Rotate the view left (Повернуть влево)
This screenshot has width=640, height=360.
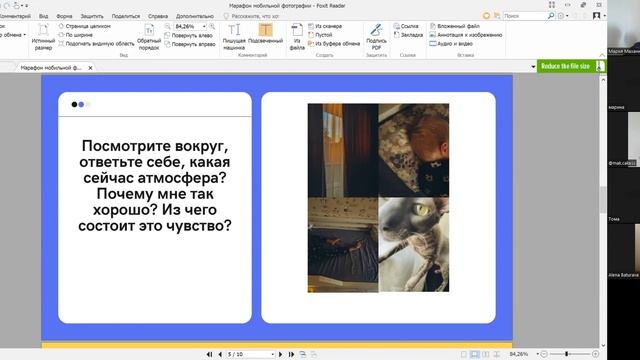coord(189,36)
